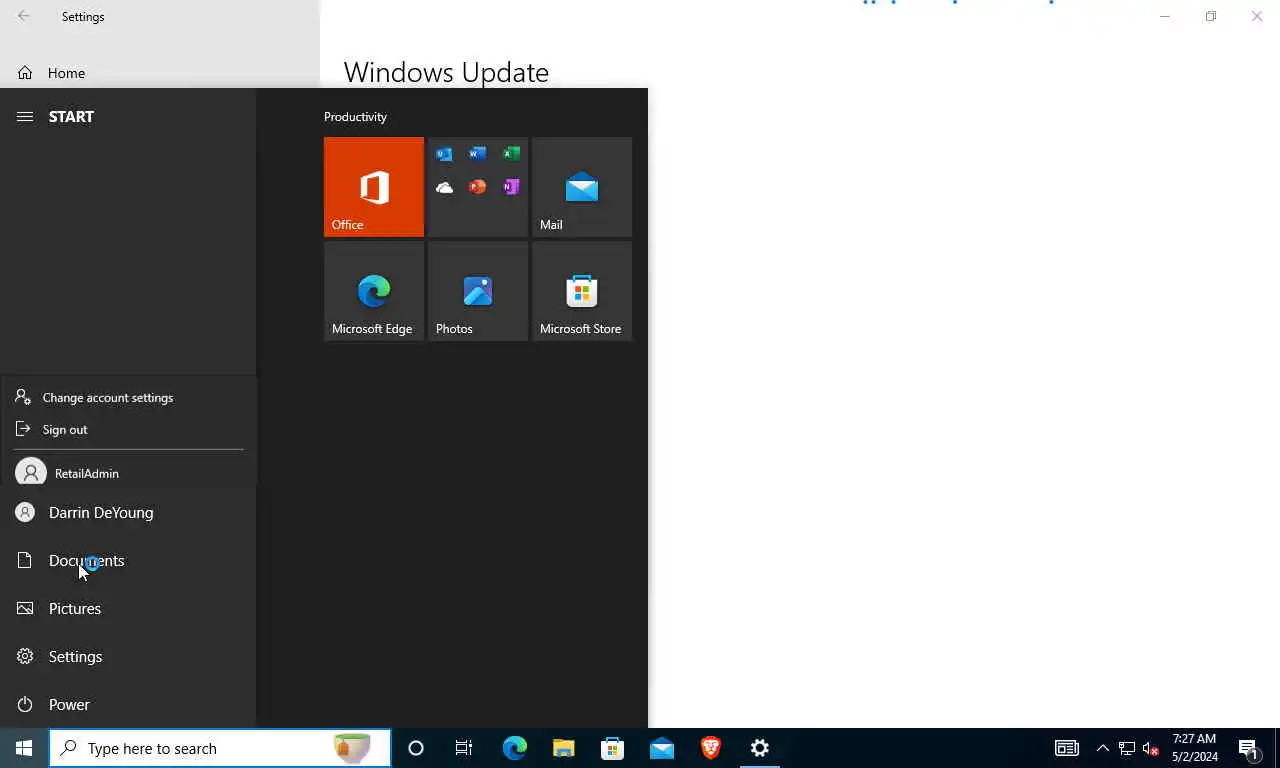Open the Power options
The width and height of the screenshot is (1280, 768).
(128, 704)
